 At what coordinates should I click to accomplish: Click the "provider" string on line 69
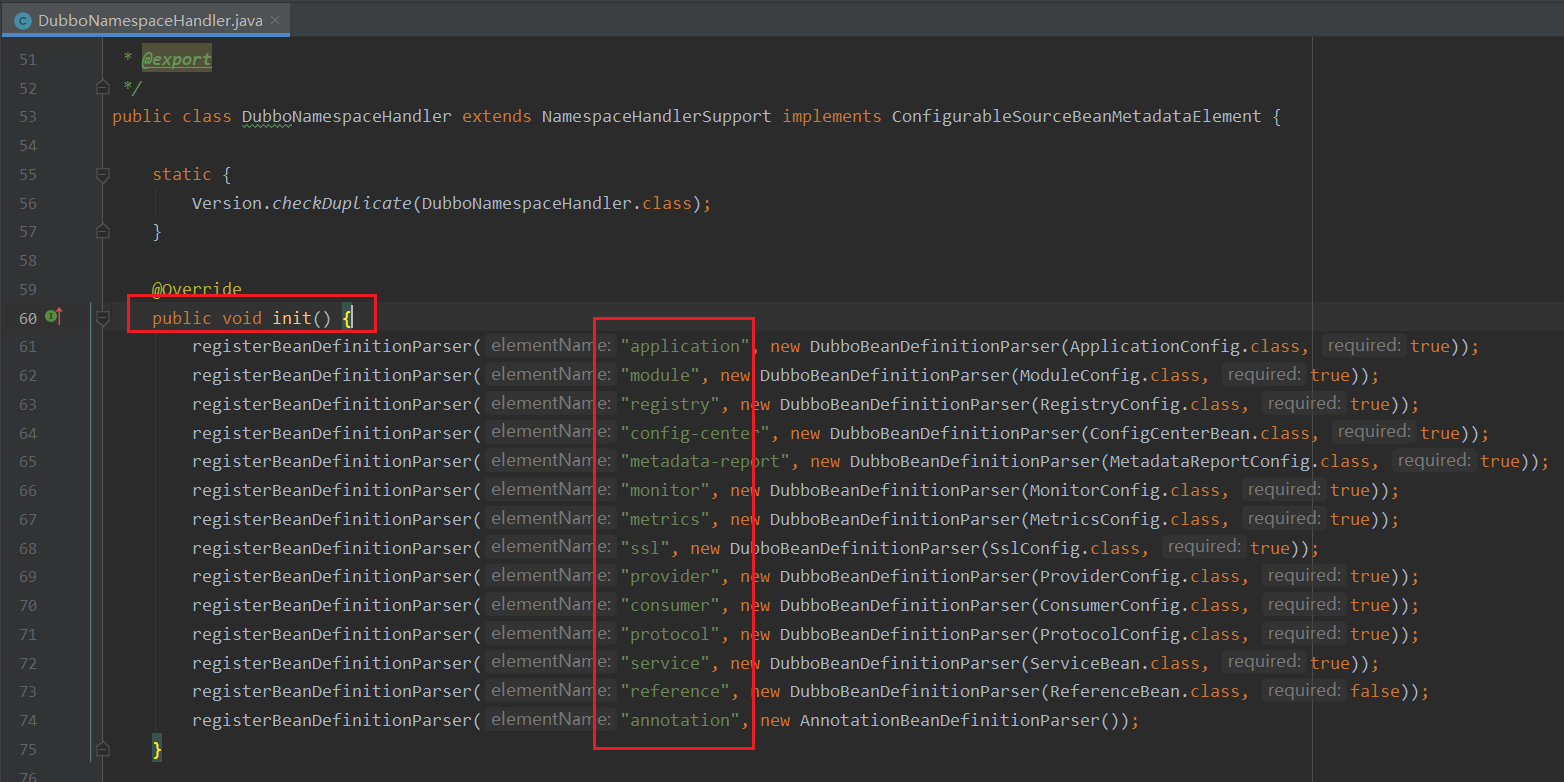(x=670, y=576)
